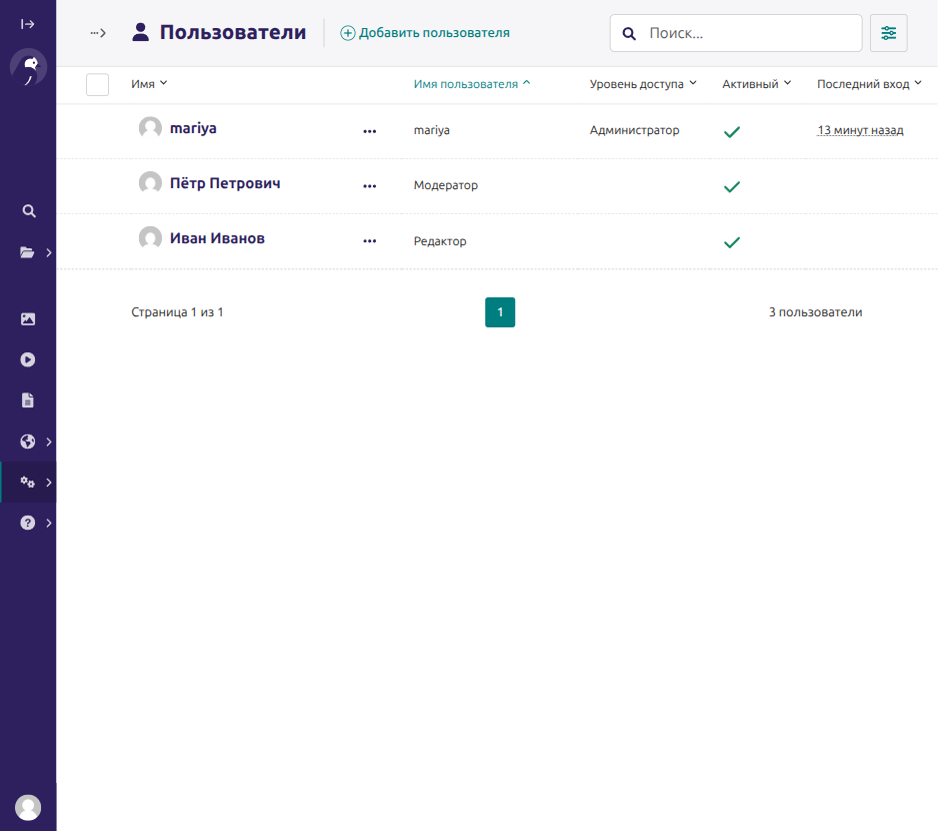Click the 13 минут назад timestamp
This screenshot has height=831, width=938.
tap(860, 130)
